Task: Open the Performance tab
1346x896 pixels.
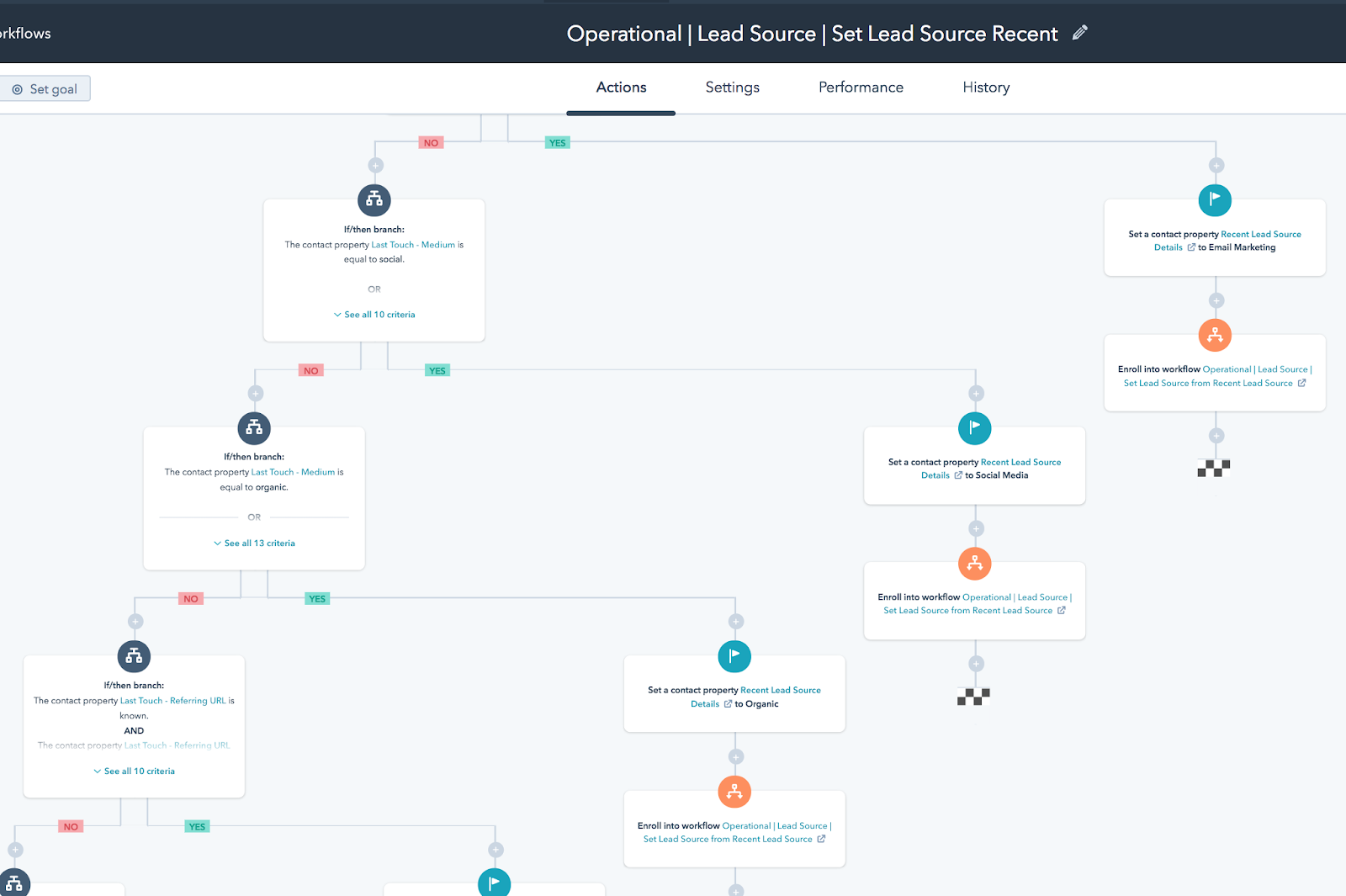Action: click(x=861, y=87)
